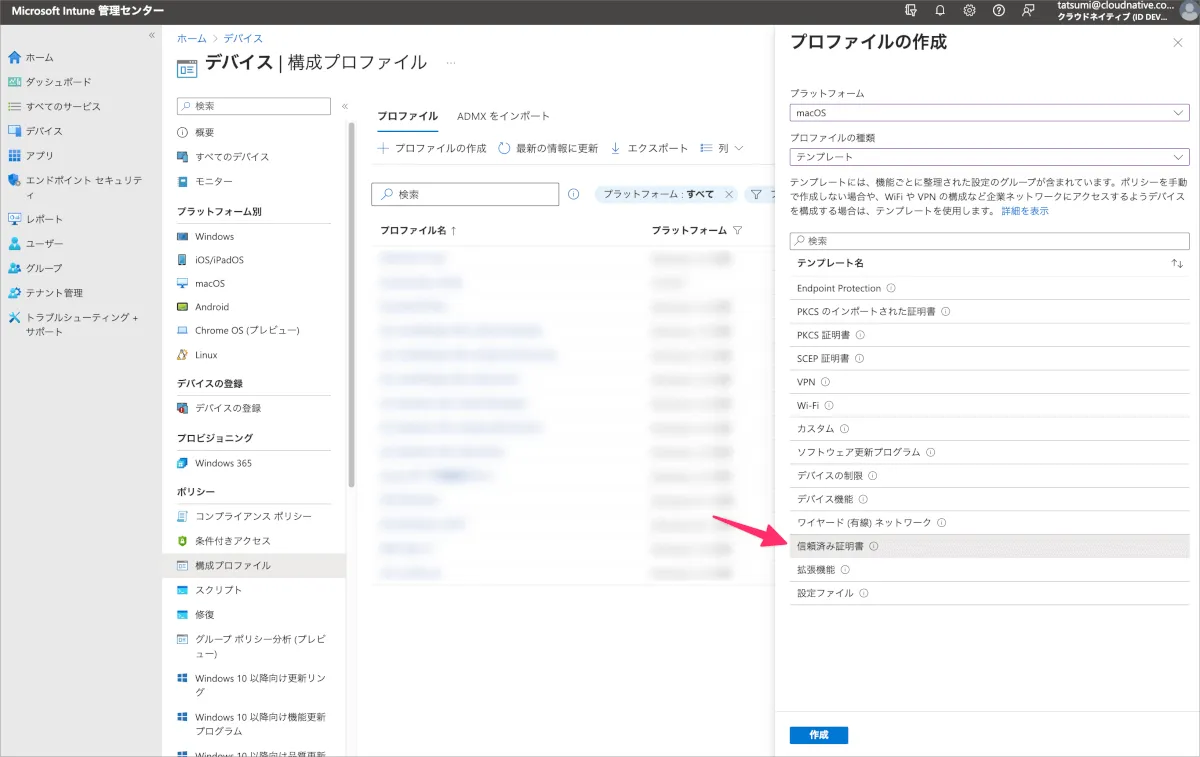Click the sort arrows icon beside テンプレート名

pos(1177,263)
